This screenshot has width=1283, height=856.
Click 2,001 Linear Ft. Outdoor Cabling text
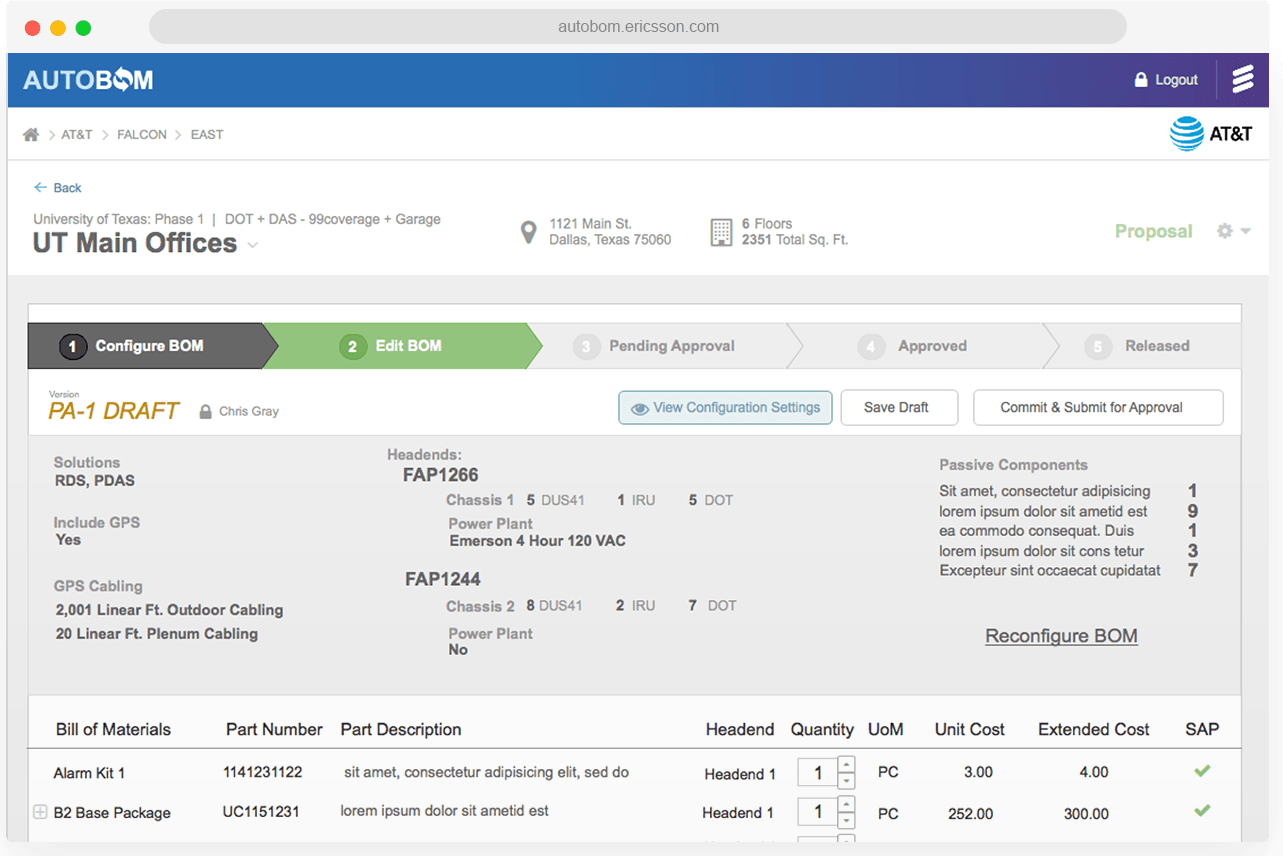[x=170, y=610]
